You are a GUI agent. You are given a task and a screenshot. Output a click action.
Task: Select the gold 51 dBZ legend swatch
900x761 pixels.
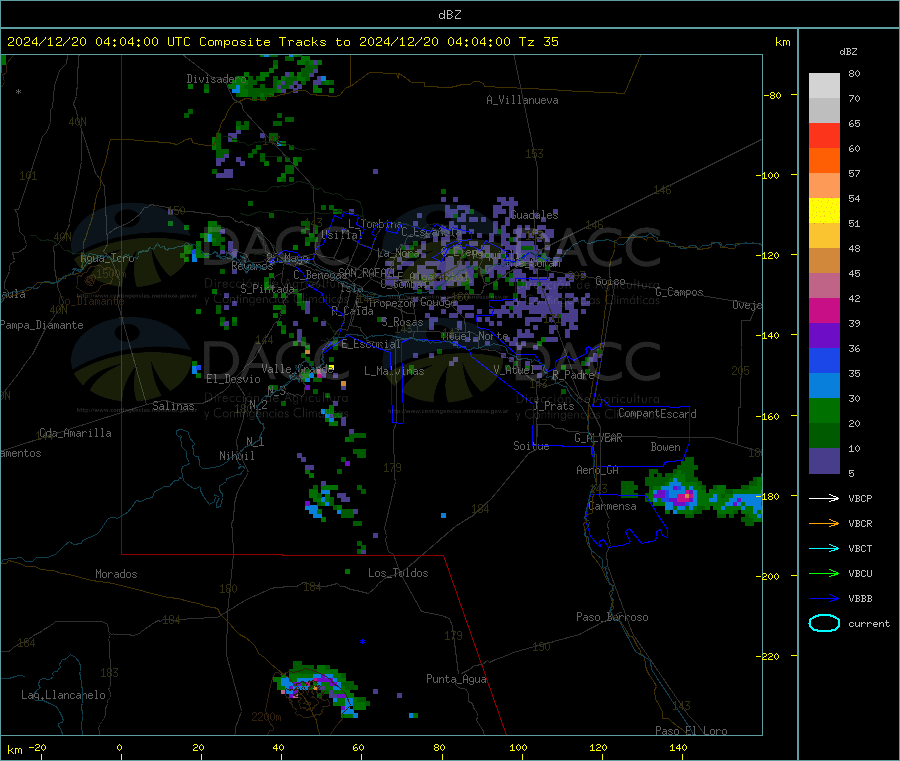pos(824,236)
